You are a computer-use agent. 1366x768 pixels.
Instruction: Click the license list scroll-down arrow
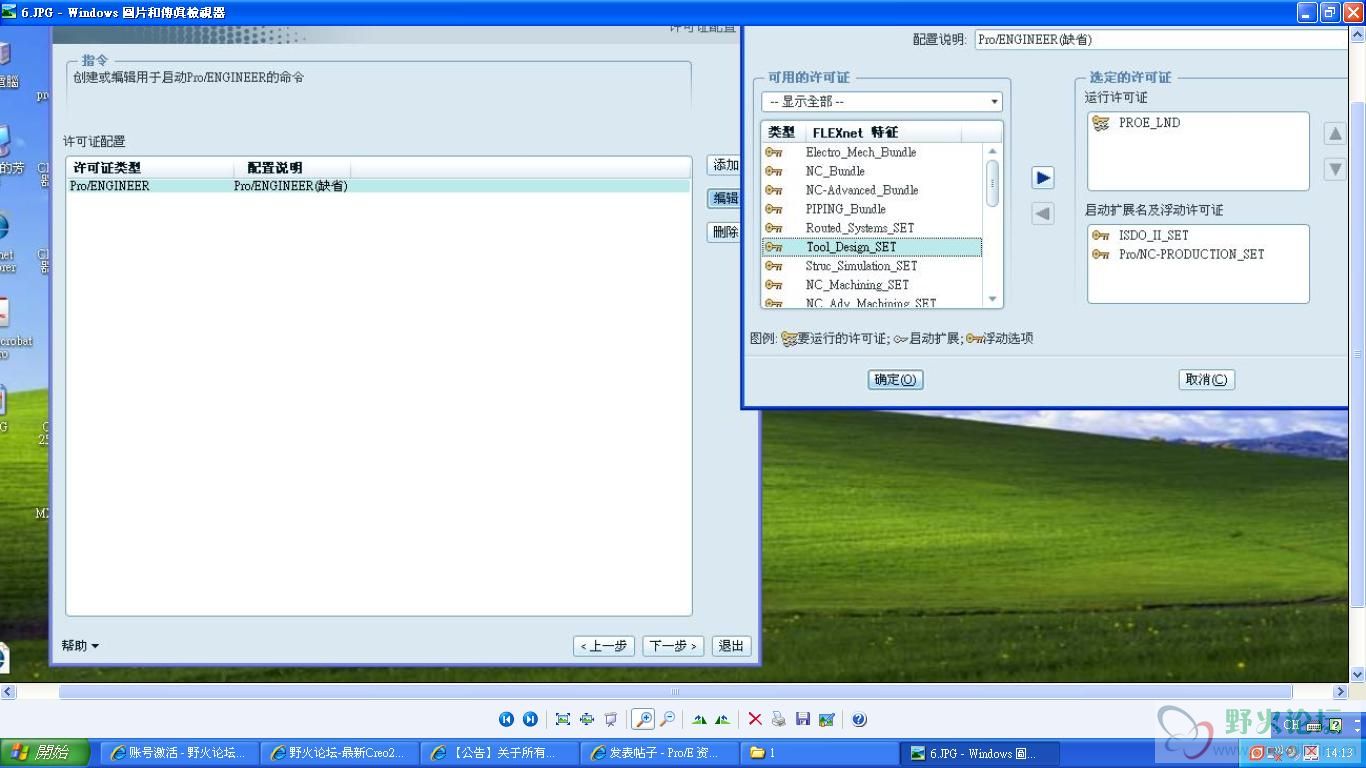coord(992,299)
